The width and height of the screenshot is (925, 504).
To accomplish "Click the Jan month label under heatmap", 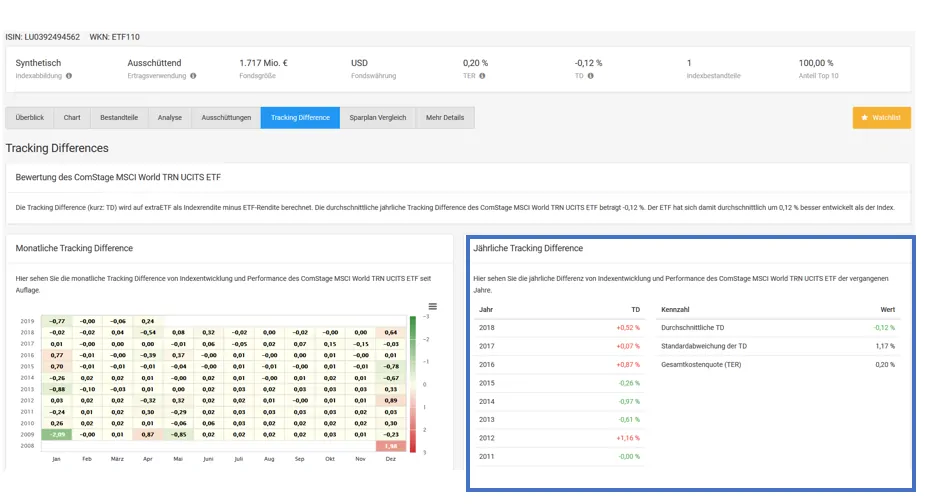I will tap(57, 459).
